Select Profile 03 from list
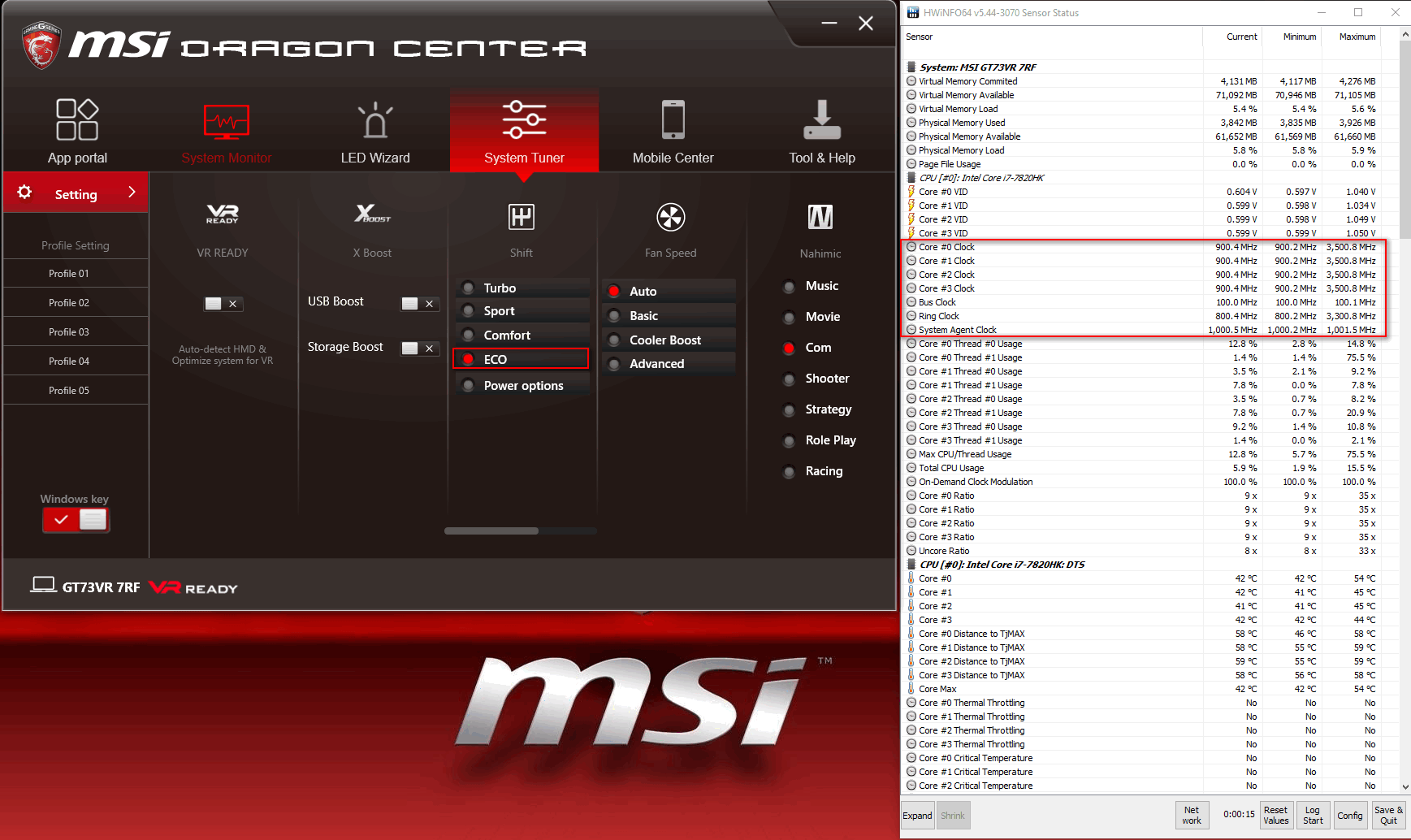The width and height of the screenshot is (1411, 840). click(x=69, y=332)
